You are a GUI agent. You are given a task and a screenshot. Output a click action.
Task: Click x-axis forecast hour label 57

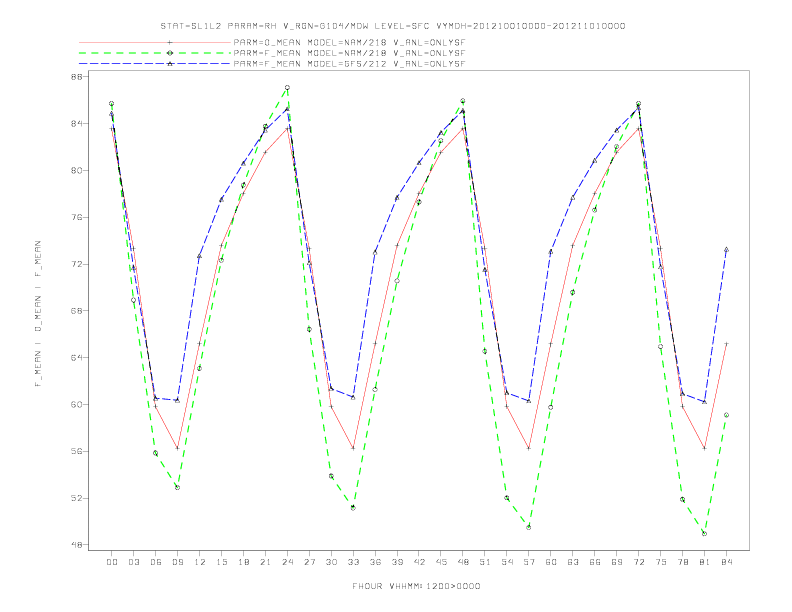(529, 562)
